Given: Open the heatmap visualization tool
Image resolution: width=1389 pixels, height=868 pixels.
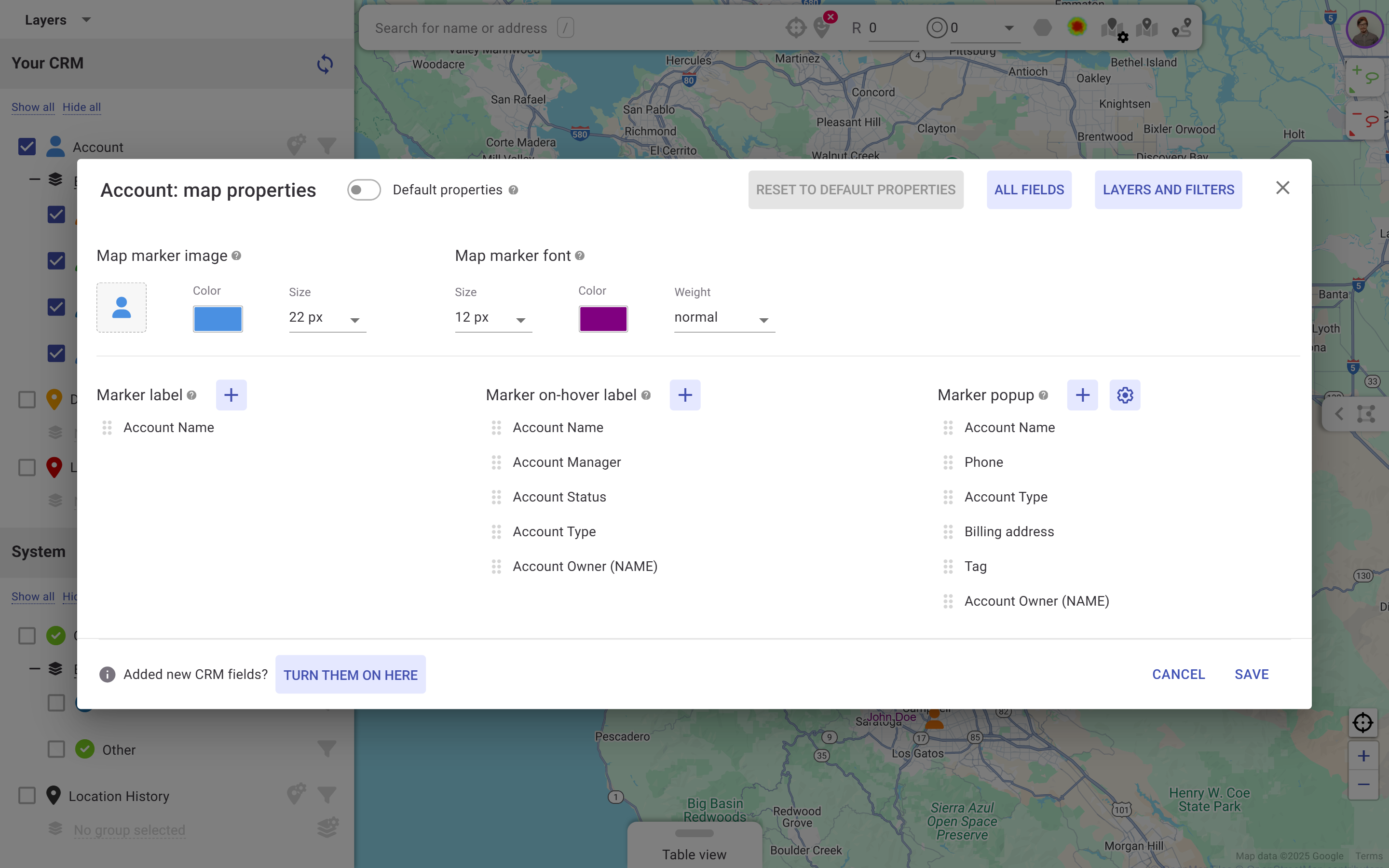Looking at the screenshot, I should (1077, 27).
